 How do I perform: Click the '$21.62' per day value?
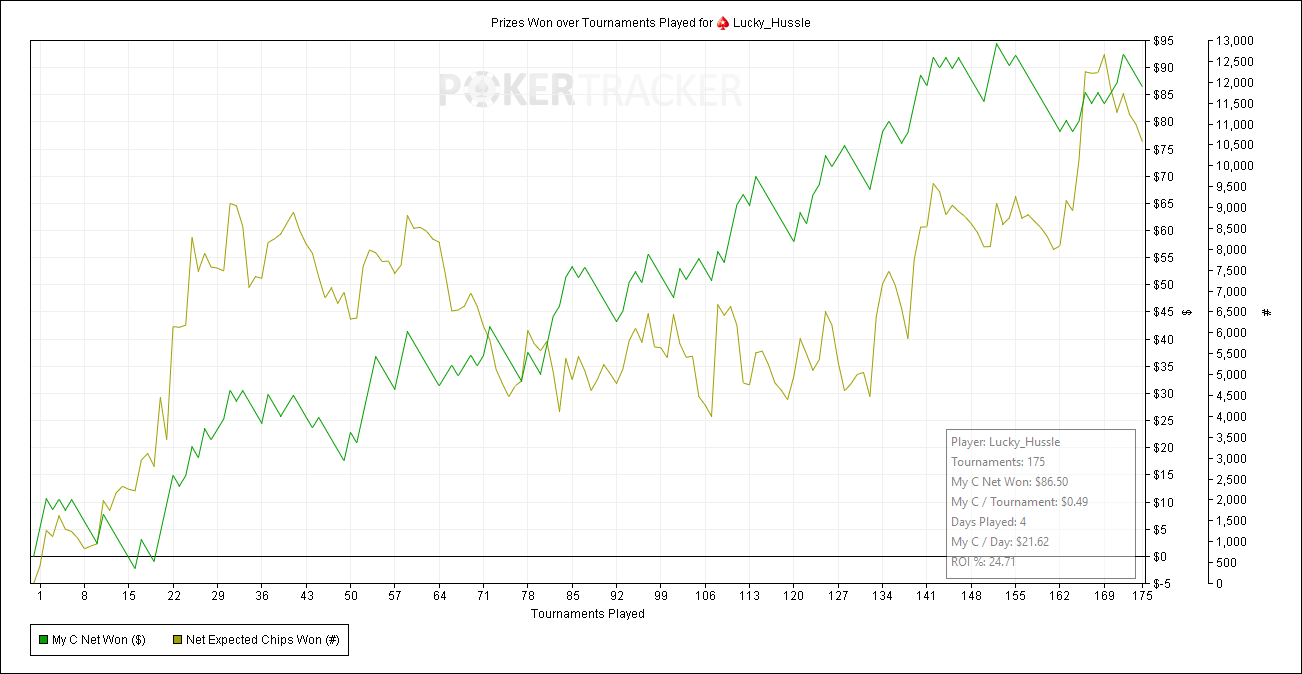click(1031, 542)
